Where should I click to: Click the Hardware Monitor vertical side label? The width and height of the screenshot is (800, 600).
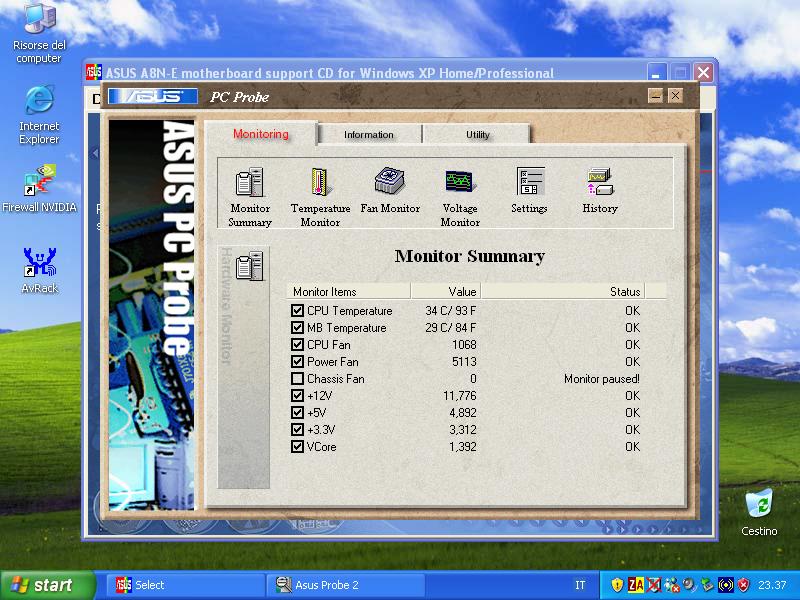(227, 306)
